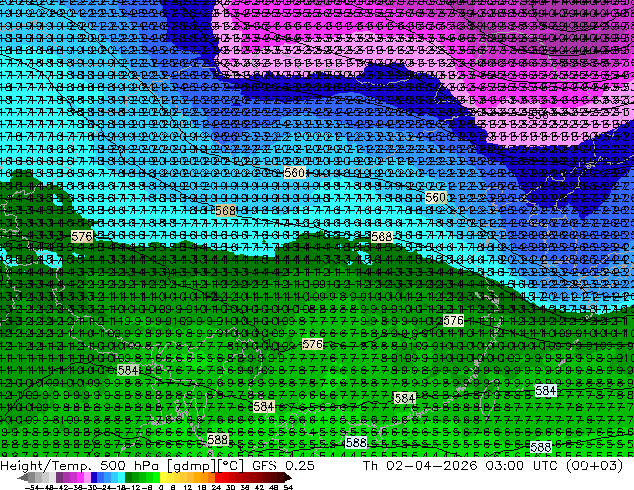Click the "12" value on the legend scale
The width and height of the screenshot is (634, 490).
pyautogui.click(x=188, y=487)
